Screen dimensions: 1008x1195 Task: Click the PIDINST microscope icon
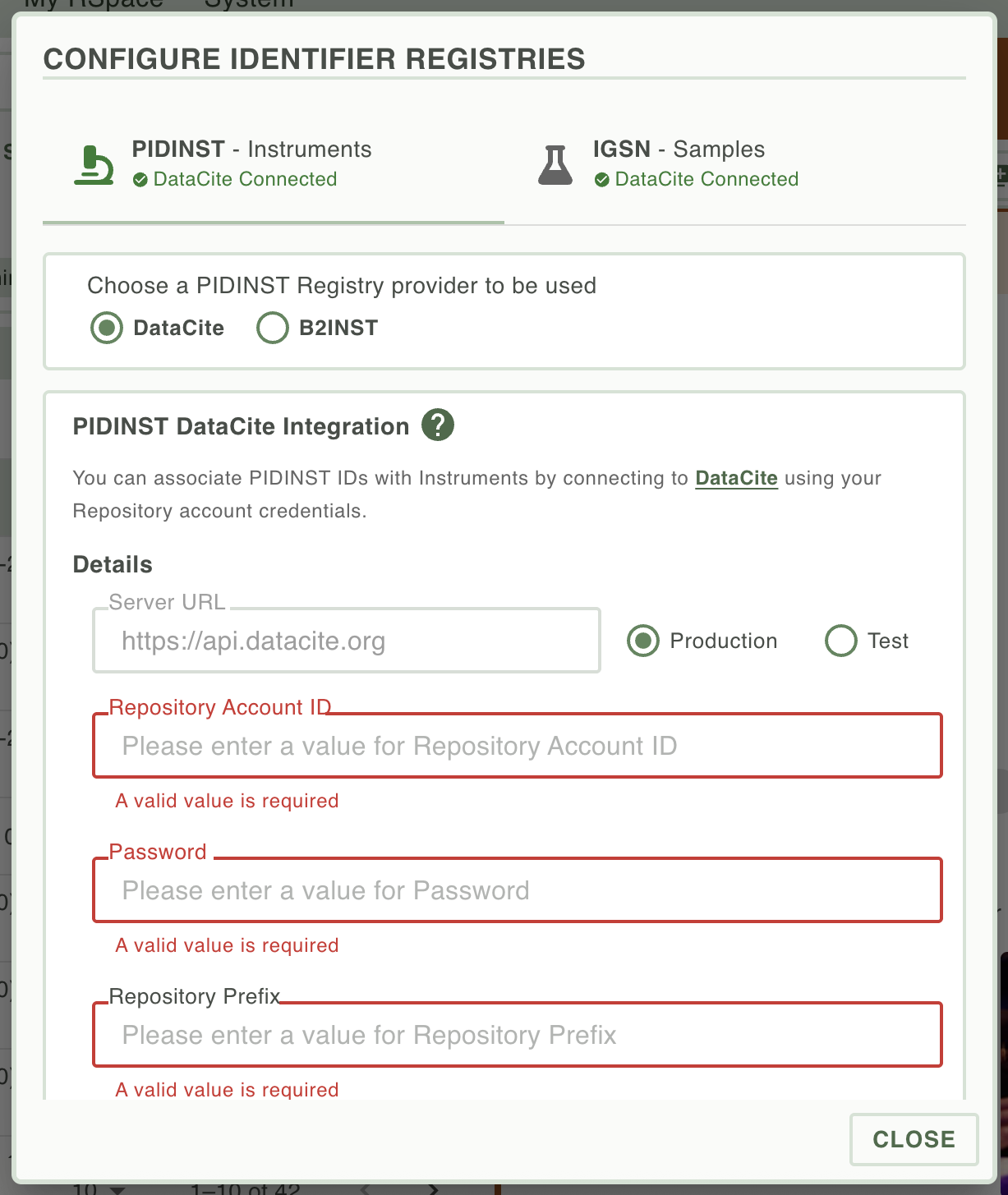pos(94,165)
